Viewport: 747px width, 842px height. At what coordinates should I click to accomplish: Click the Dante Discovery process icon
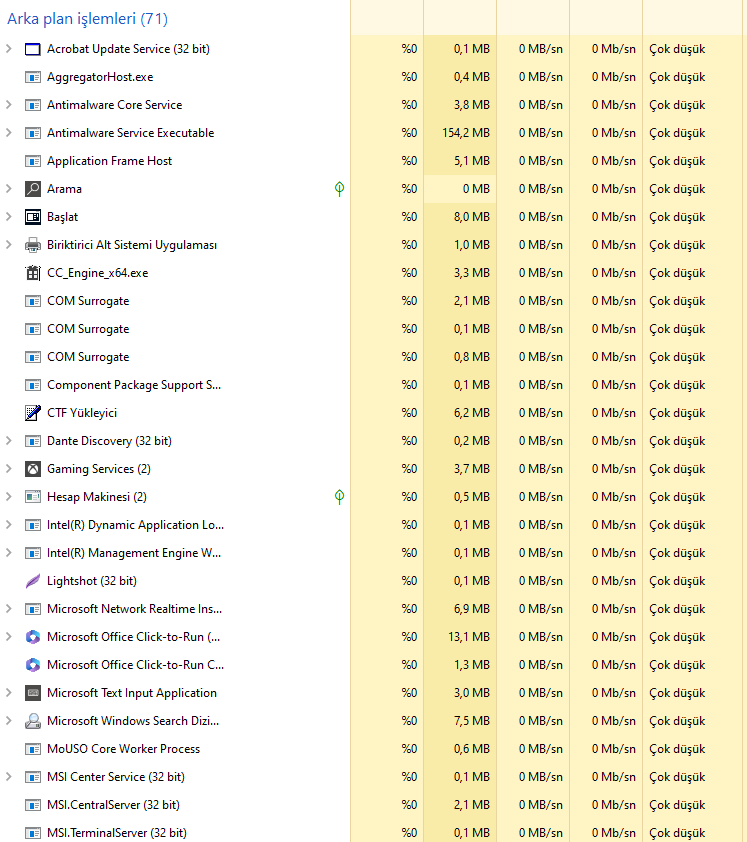pyautogui.click(x=33, y=441)
